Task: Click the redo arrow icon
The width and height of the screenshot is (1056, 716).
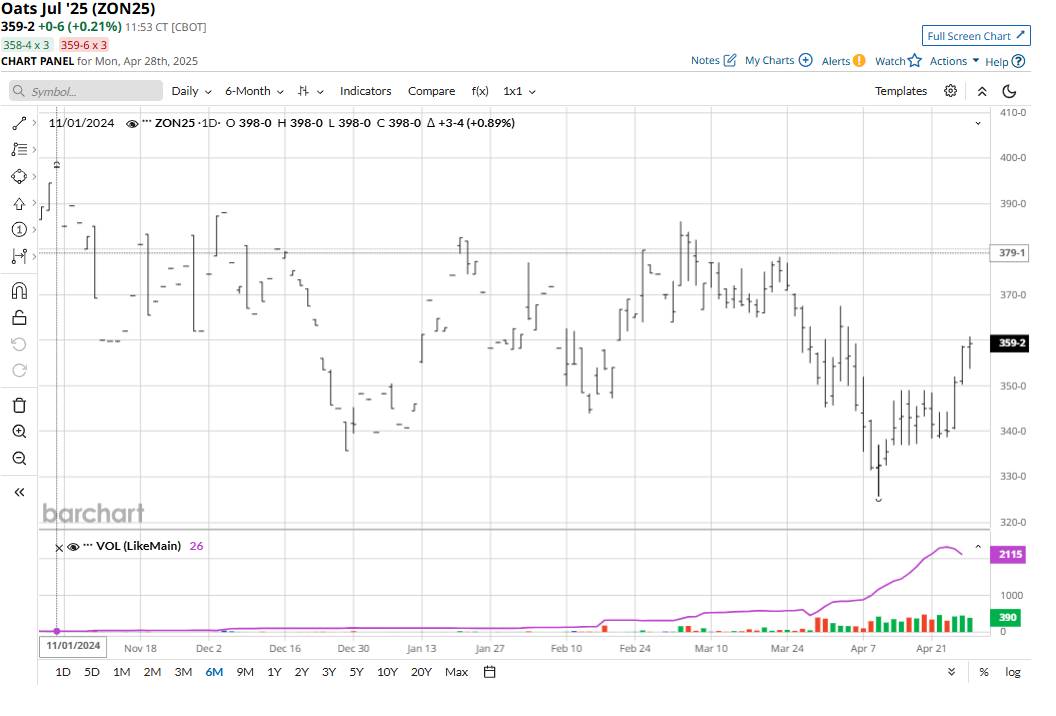Action: click(19, 370)
